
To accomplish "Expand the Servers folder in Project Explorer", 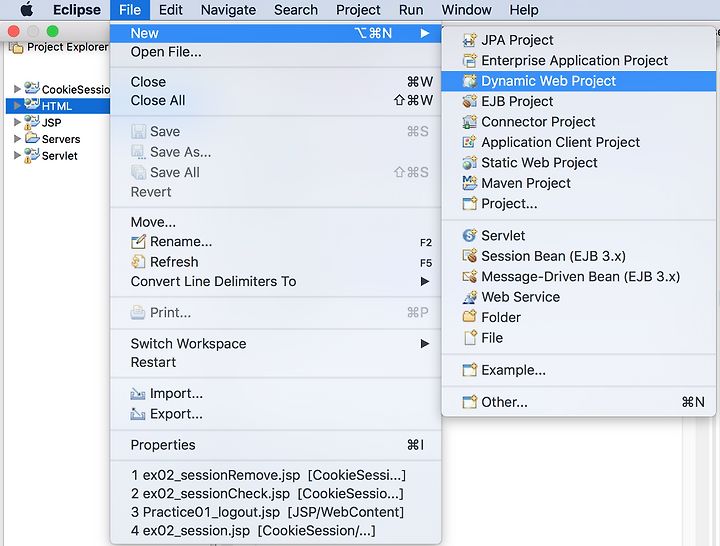I will 17,139.
